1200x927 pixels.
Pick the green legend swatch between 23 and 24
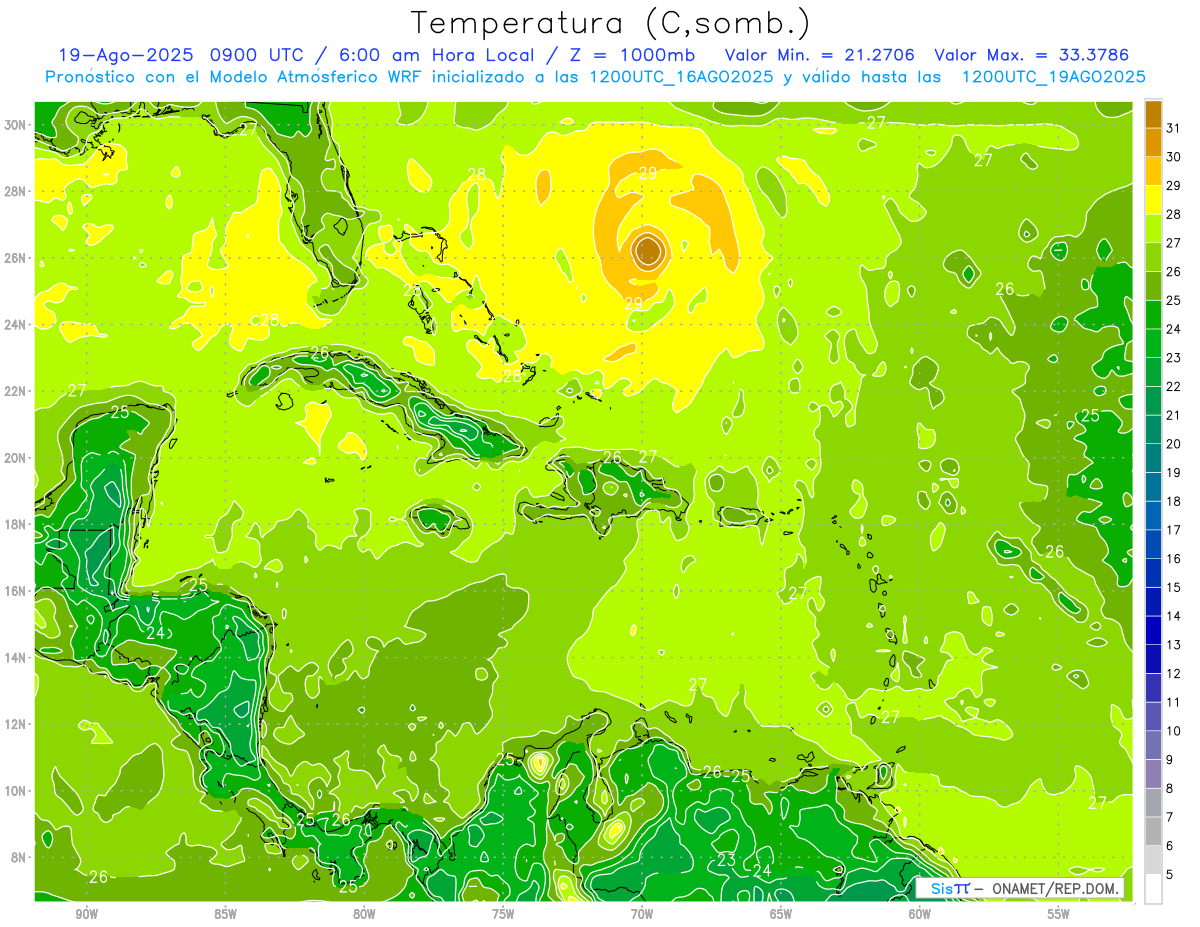pos(1153,344)
